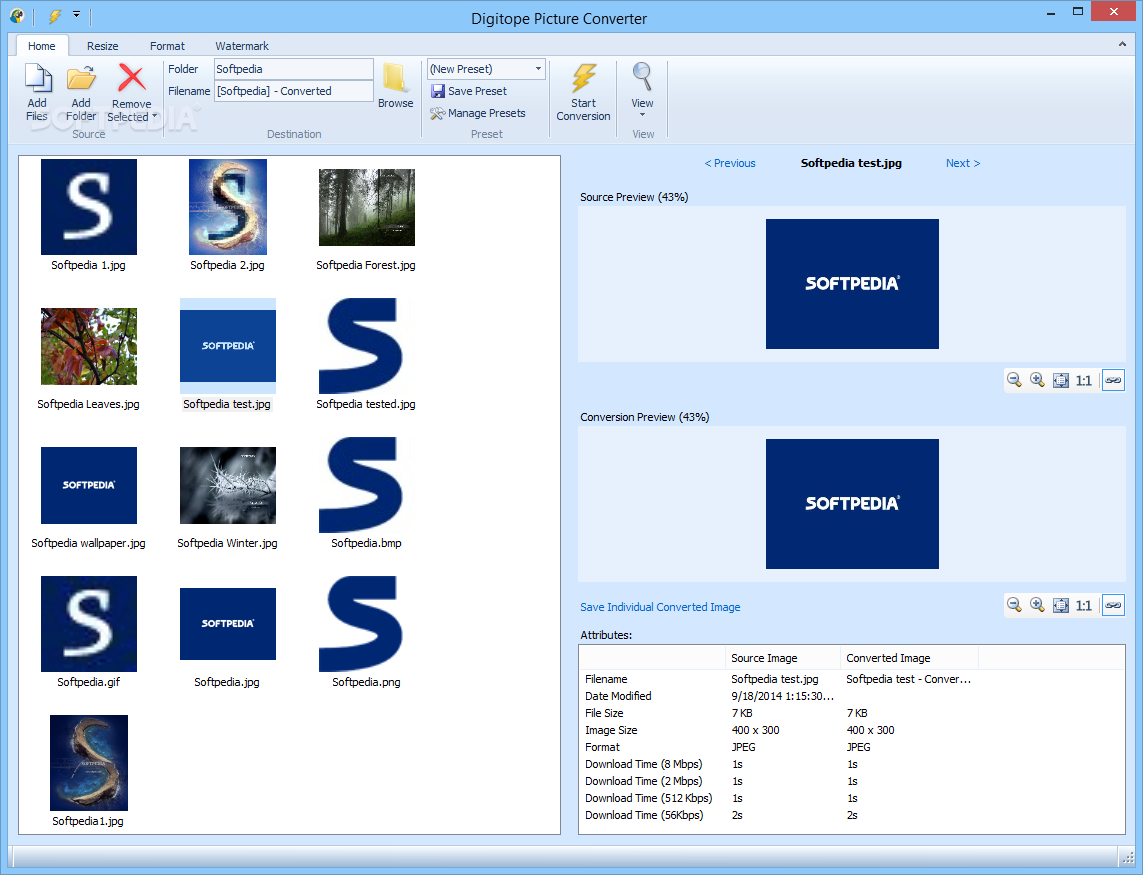Click into the Filename input field
1143x875 pixels.
pyautogui.click(x=294, y=91)
